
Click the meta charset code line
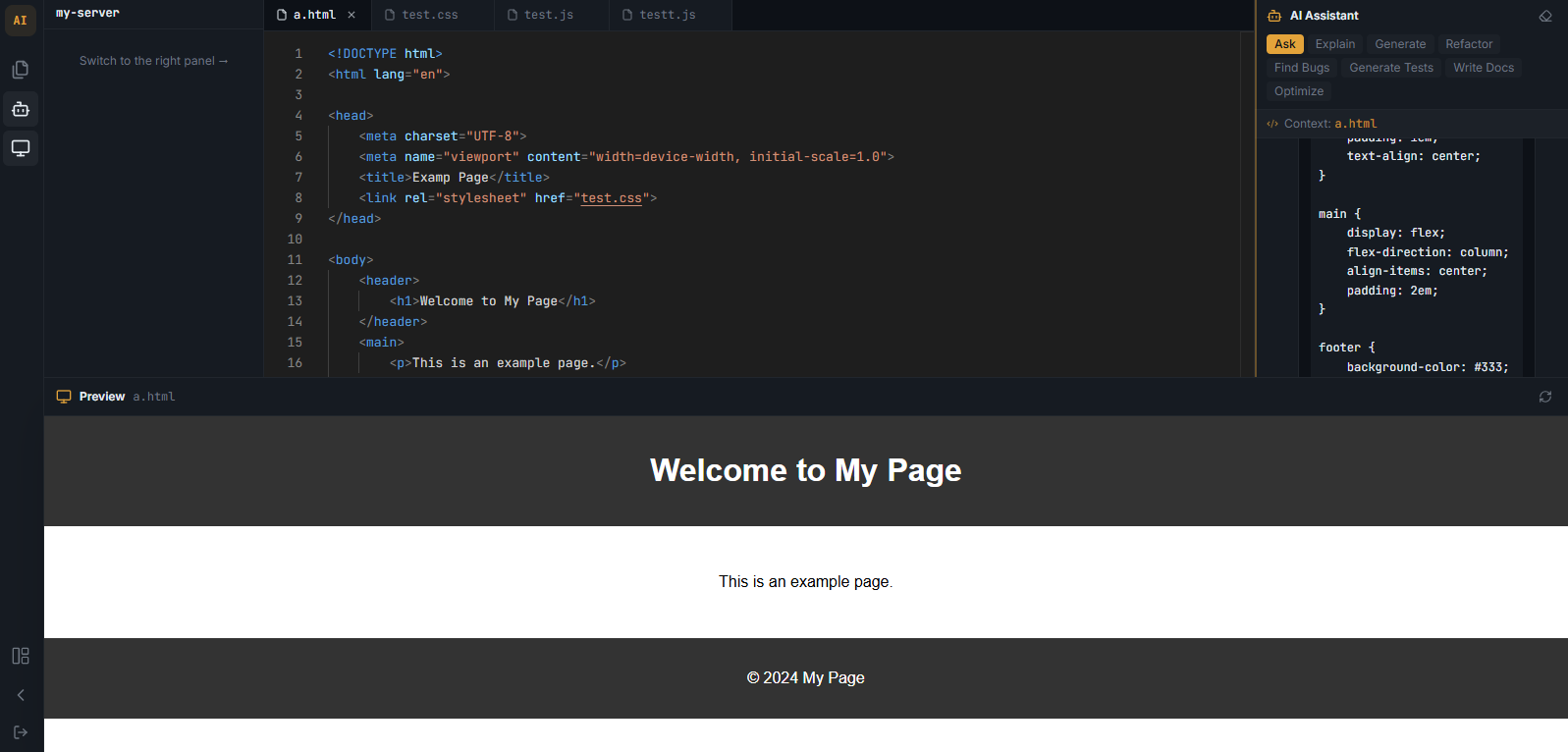click(x=443, y=136)
